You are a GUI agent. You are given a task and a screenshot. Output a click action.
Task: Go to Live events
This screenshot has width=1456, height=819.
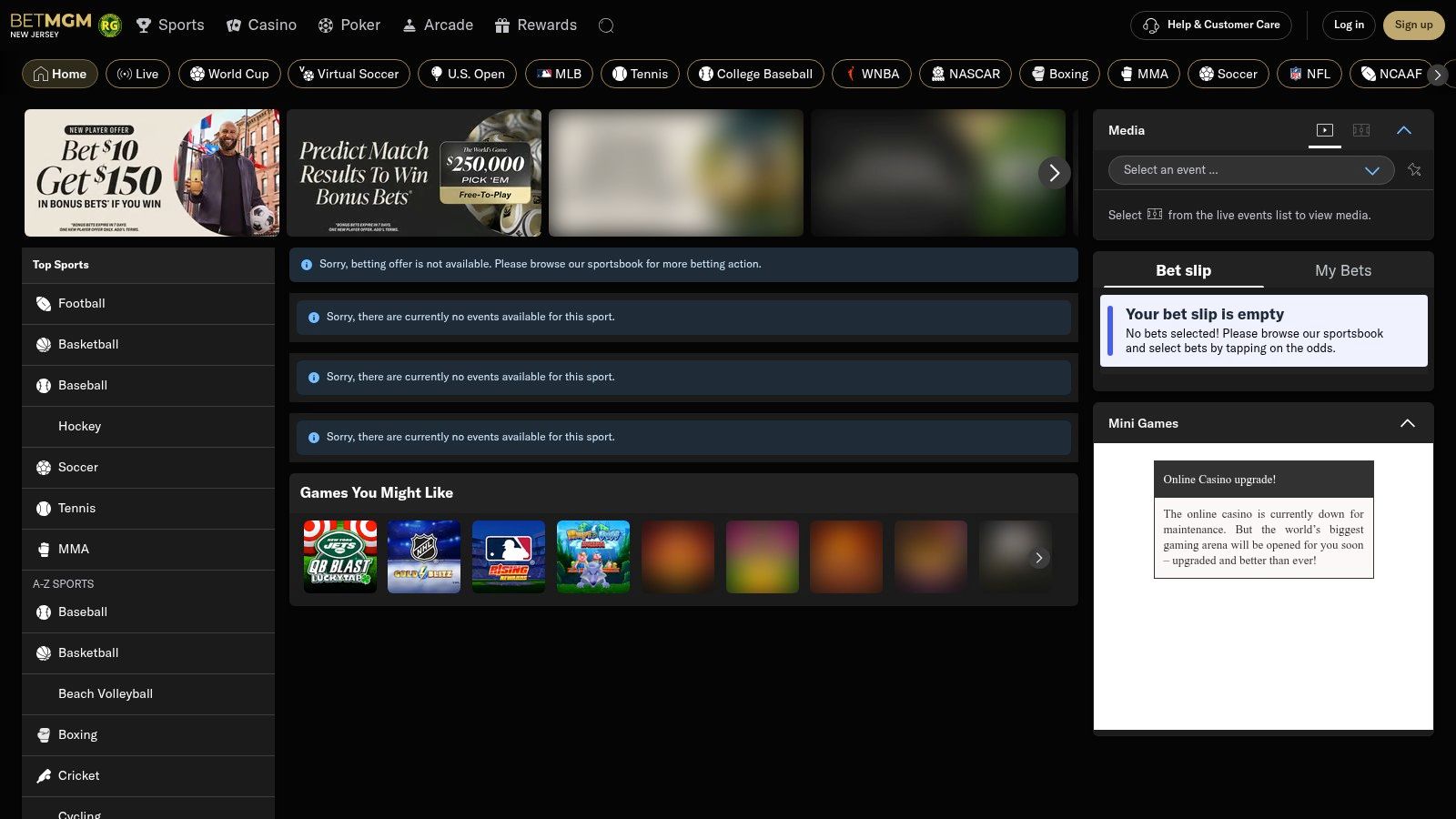(138, 74)
